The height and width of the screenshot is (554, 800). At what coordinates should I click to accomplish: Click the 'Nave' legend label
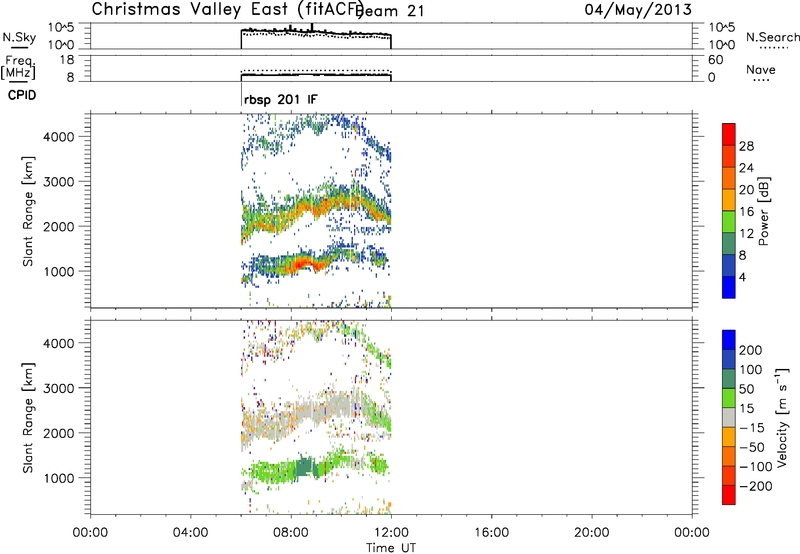(761, 69)
